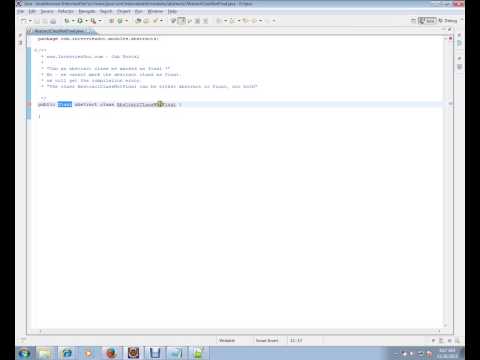Image resolution: width=480 pixels, height=360 pixels.
Task: Open the Search menu
Action: point(106,11)
